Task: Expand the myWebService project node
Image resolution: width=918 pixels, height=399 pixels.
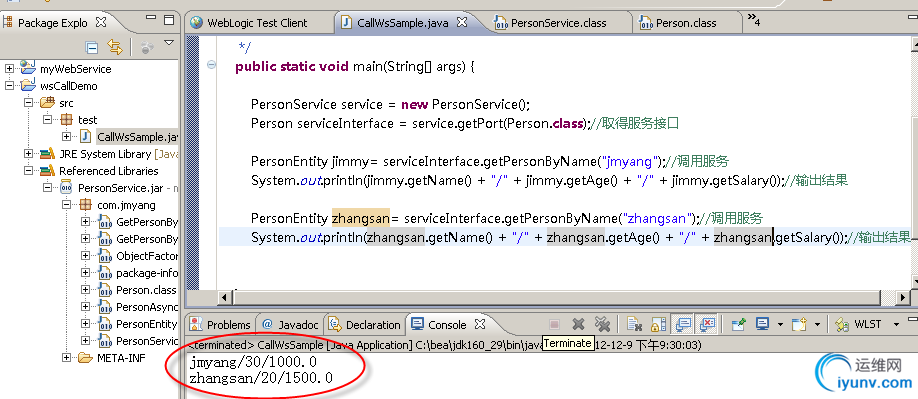Action: (x=9, y=68)
